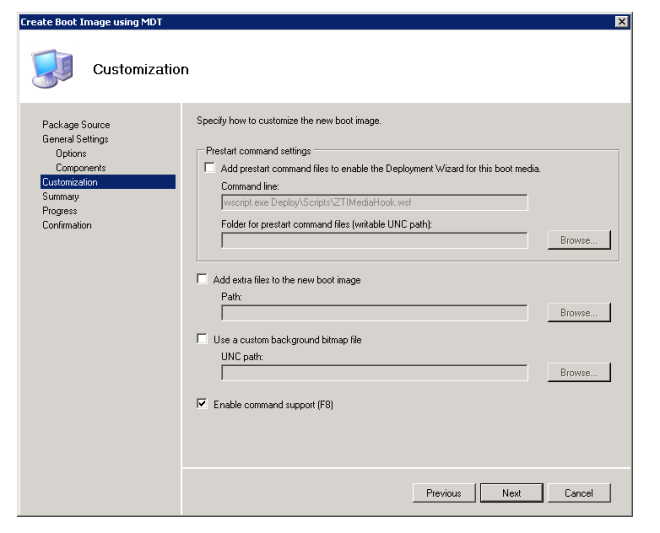The height and width of the screenshot is (533, 660).
Task: Select the highlighted Customization step
Action: pyautogui.click(x=70, y=182)
